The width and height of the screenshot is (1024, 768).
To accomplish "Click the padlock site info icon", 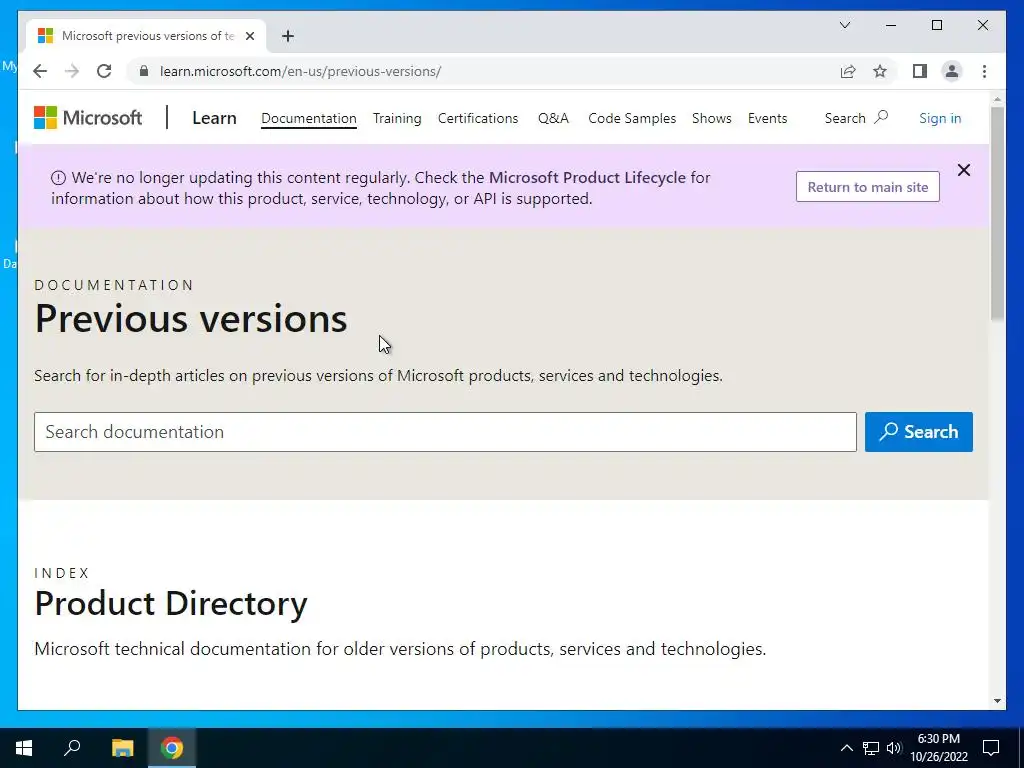I will pyautogui.click(x=144, y=71).
